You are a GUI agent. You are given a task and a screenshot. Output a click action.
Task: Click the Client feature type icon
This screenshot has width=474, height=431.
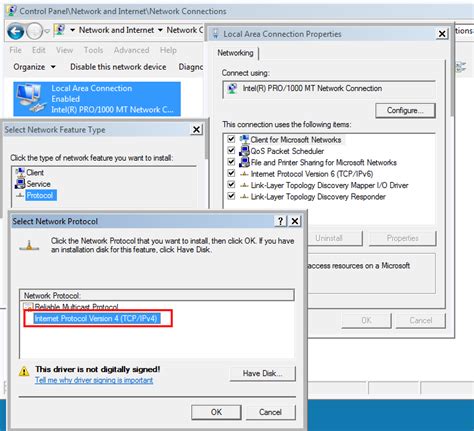pos(20,172)
